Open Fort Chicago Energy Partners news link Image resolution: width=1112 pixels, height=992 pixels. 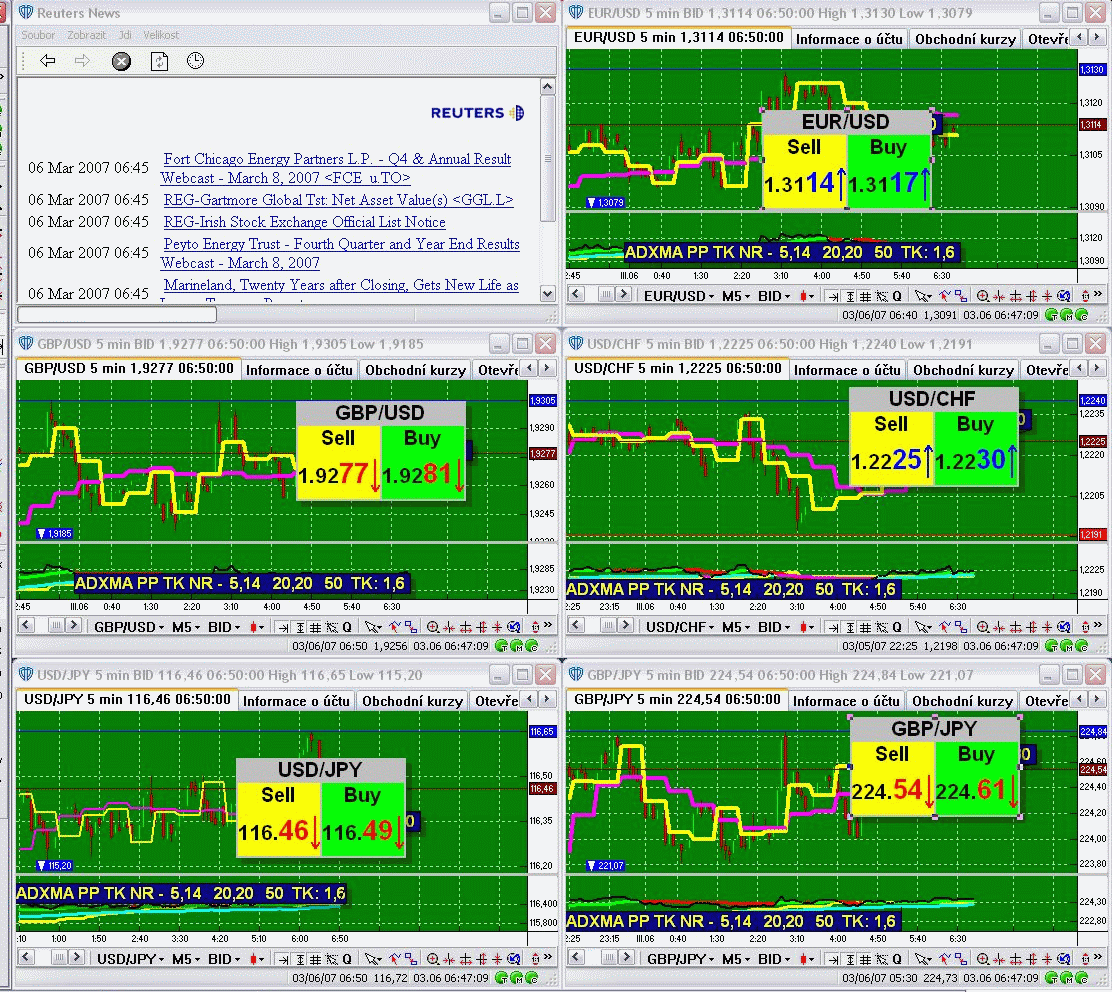(x=336, y=169)
